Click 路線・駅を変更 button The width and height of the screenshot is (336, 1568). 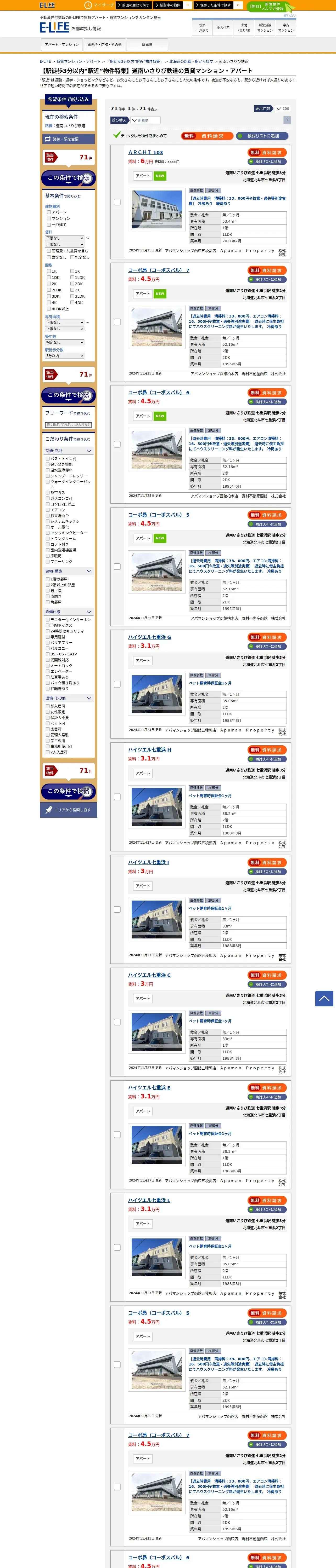click(68, 139)
